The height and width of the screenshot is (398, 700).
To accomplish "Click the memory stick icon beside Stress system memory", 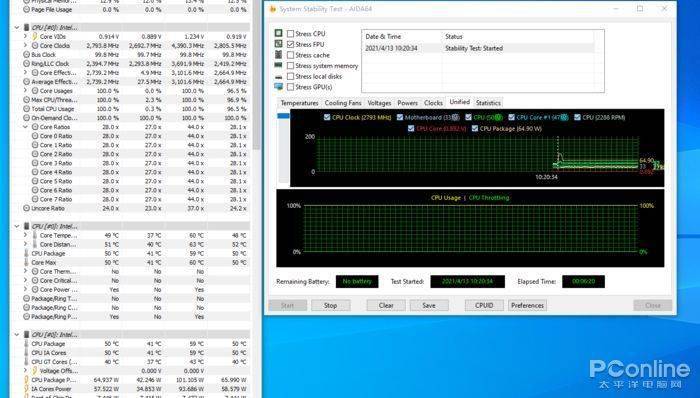I will (279, 65).
